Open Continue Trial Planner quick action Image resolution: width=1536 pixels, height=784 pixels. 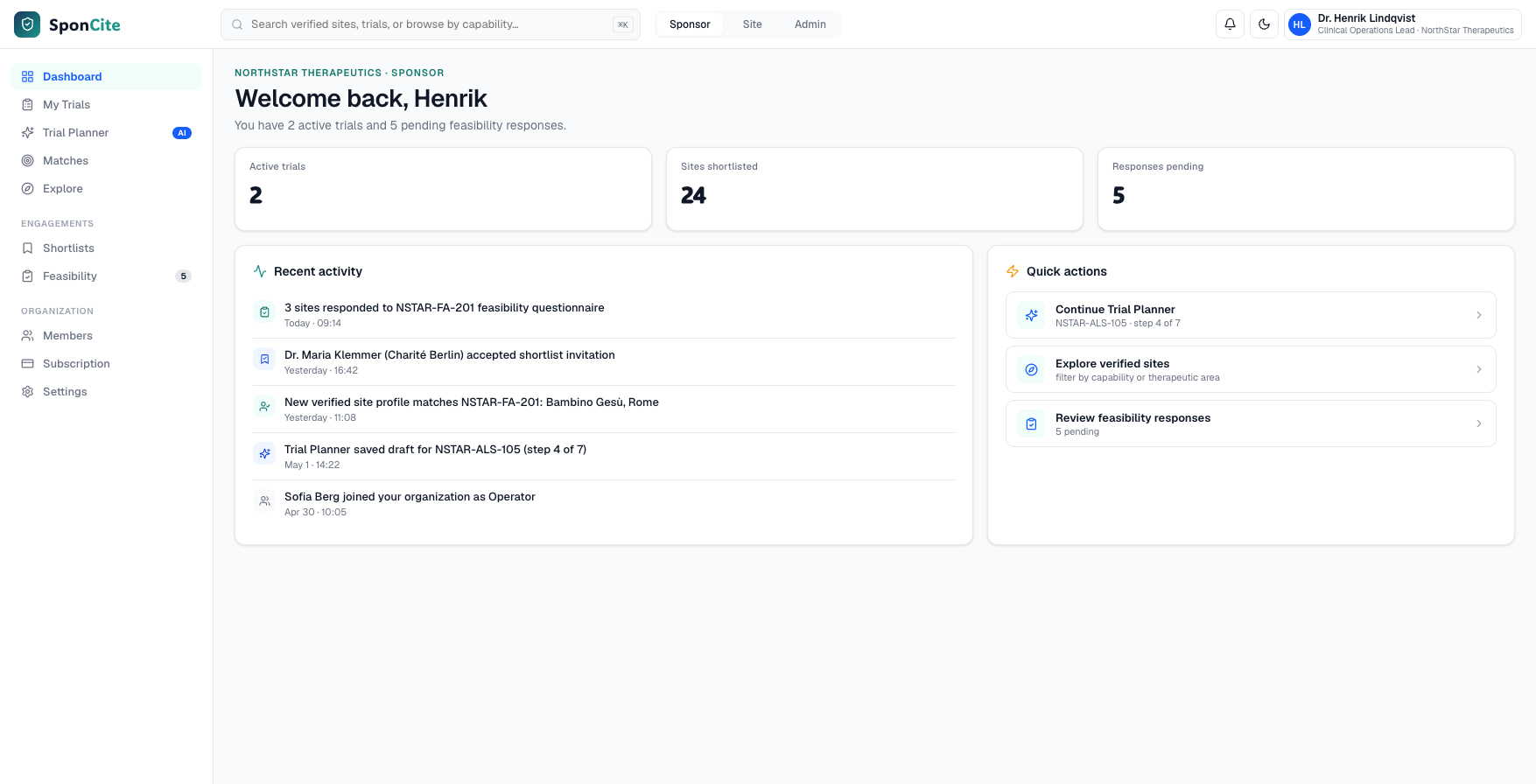pyautogui.click(x=1251, y=315)
